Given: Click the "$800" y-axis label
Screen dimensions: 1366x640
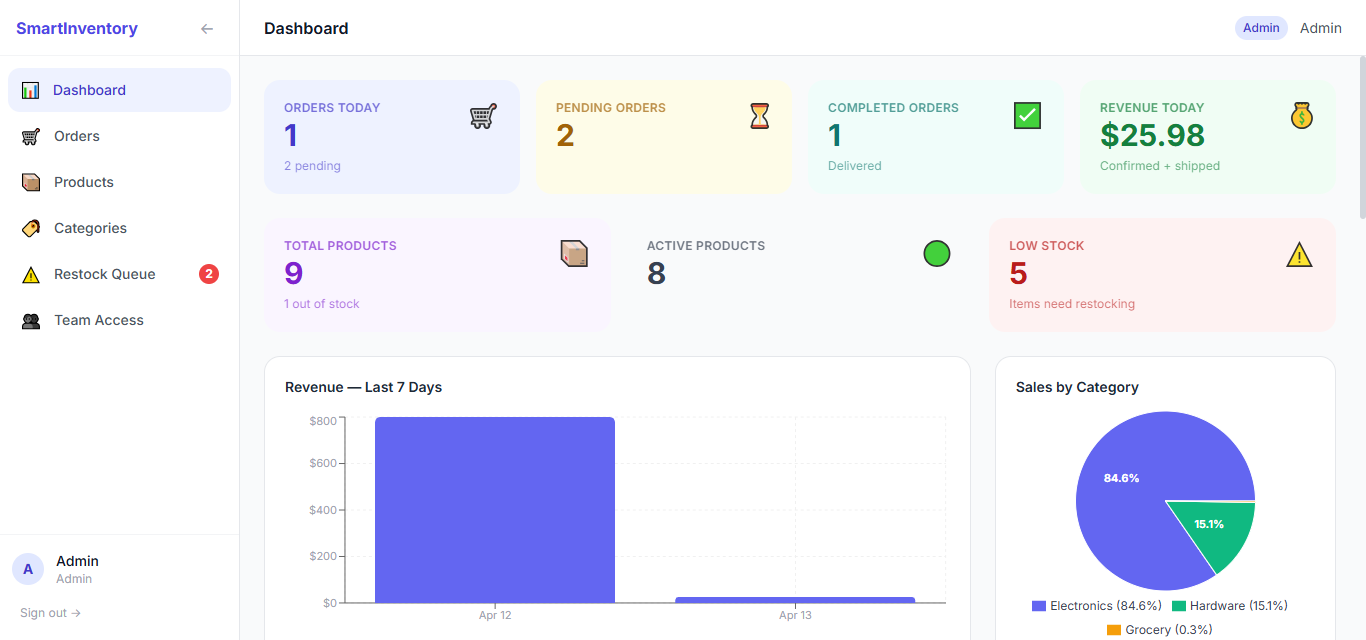Looking at the screenshot, I should 323,421.
